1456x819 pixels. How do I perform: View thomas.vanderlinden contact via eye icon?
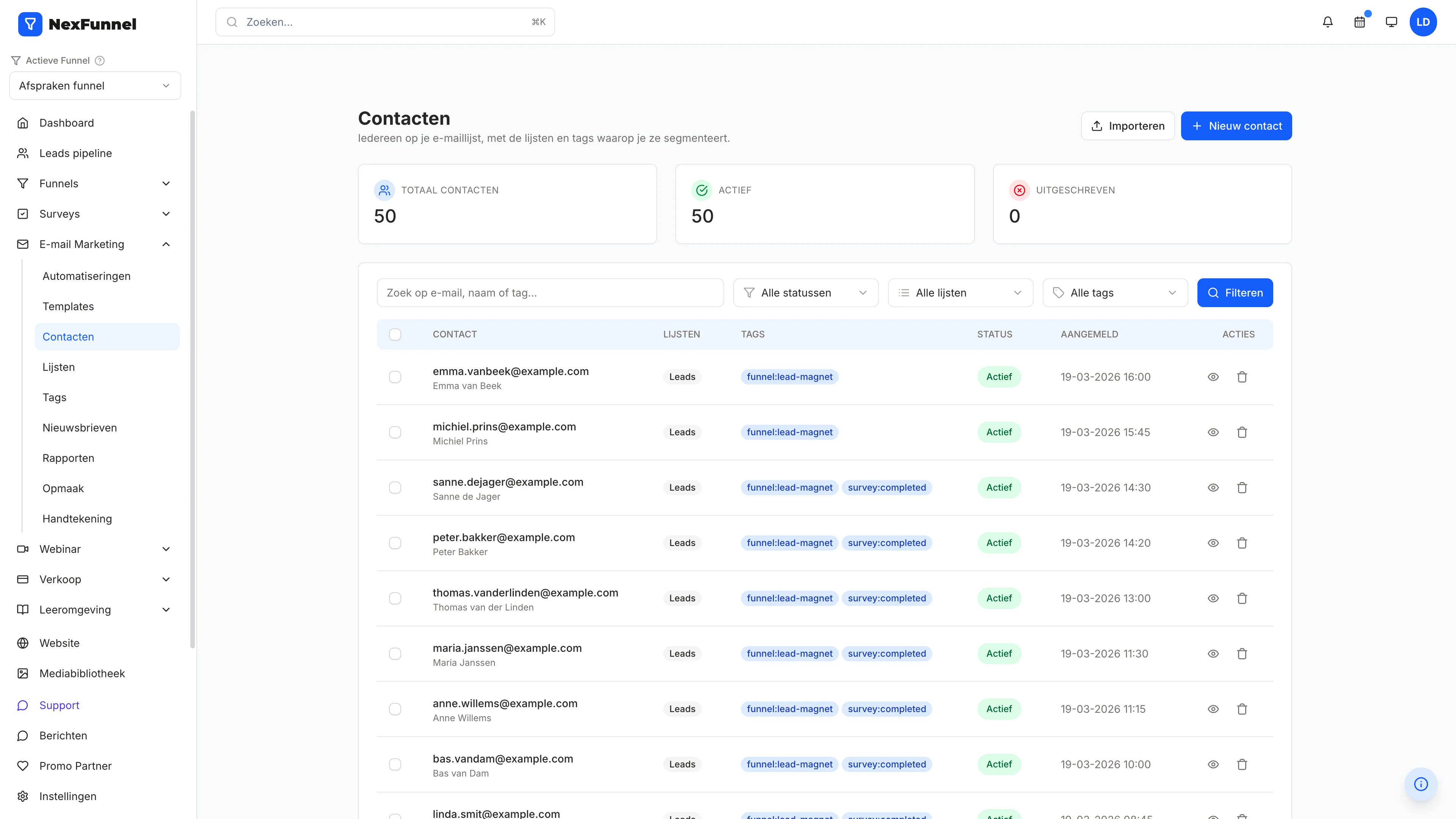click(1213, 599)
